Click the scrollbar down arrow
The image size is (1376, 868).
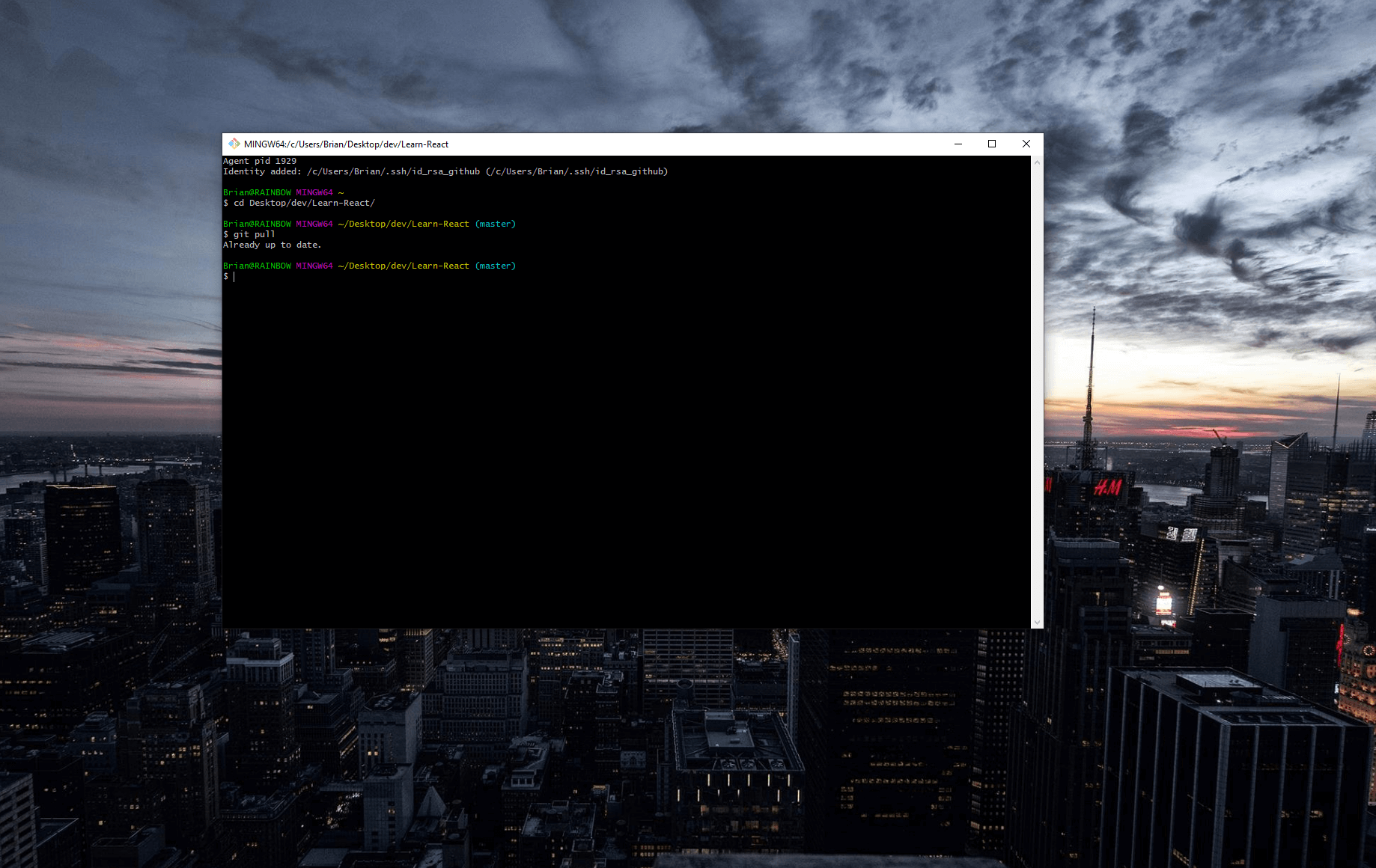point(1037,622)
